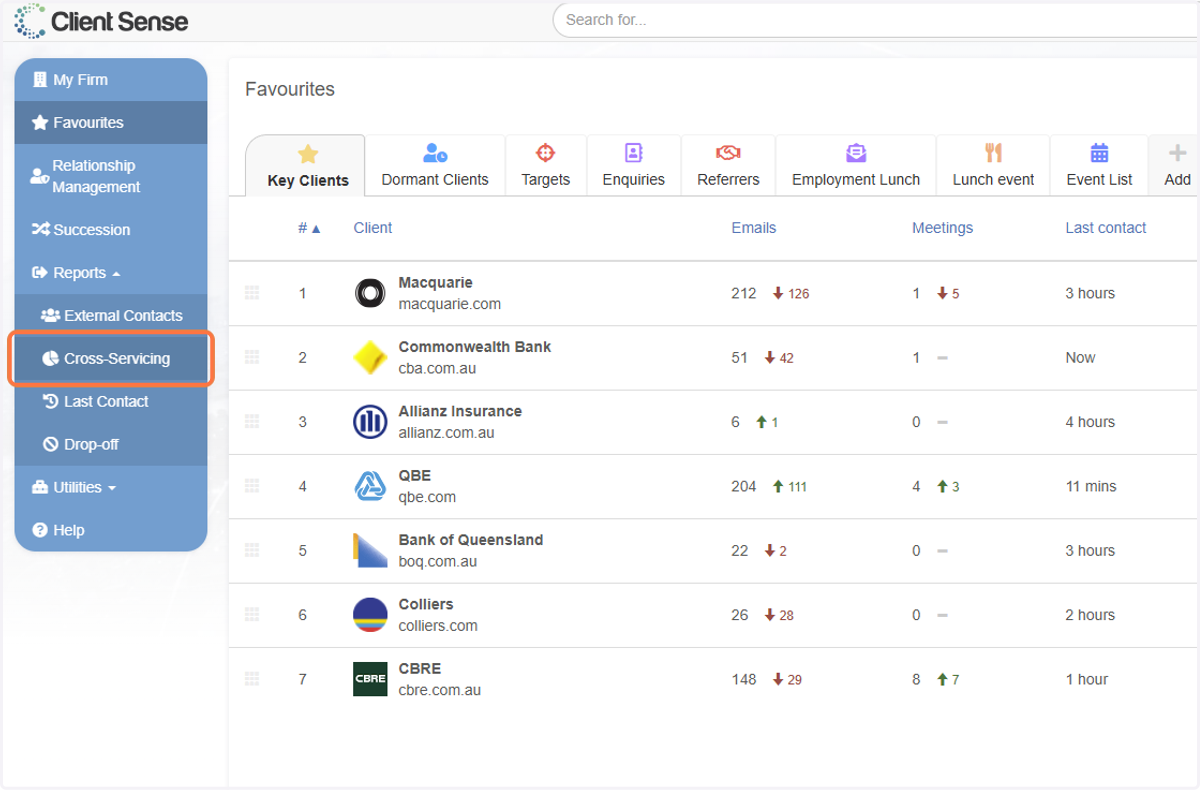Click the Lunch event fork icon
Viewport: 1200px width, 790px height.
[993, 153]
